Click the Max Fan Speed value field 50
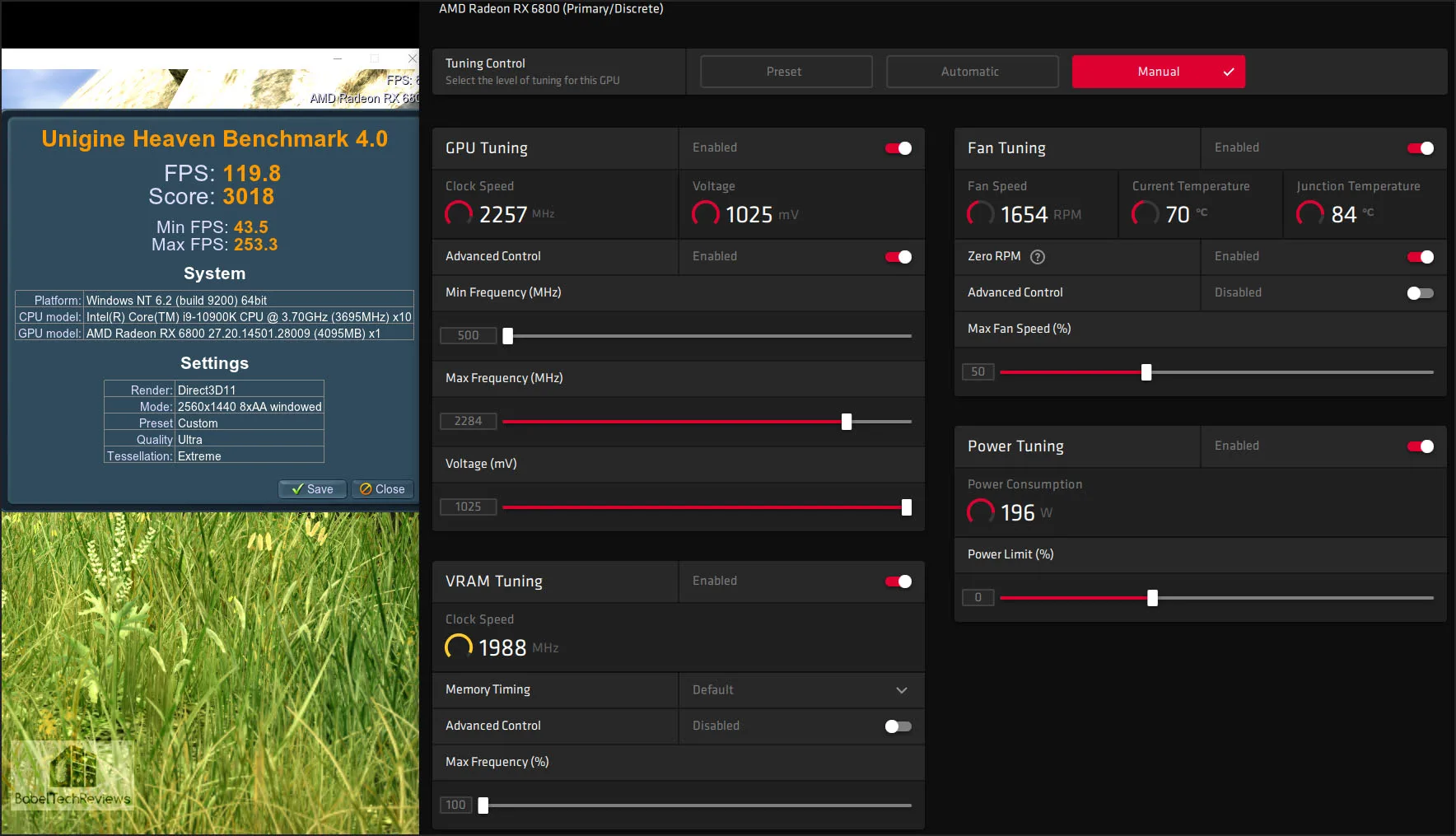The image size is (1456, 836). pos(978,371)
